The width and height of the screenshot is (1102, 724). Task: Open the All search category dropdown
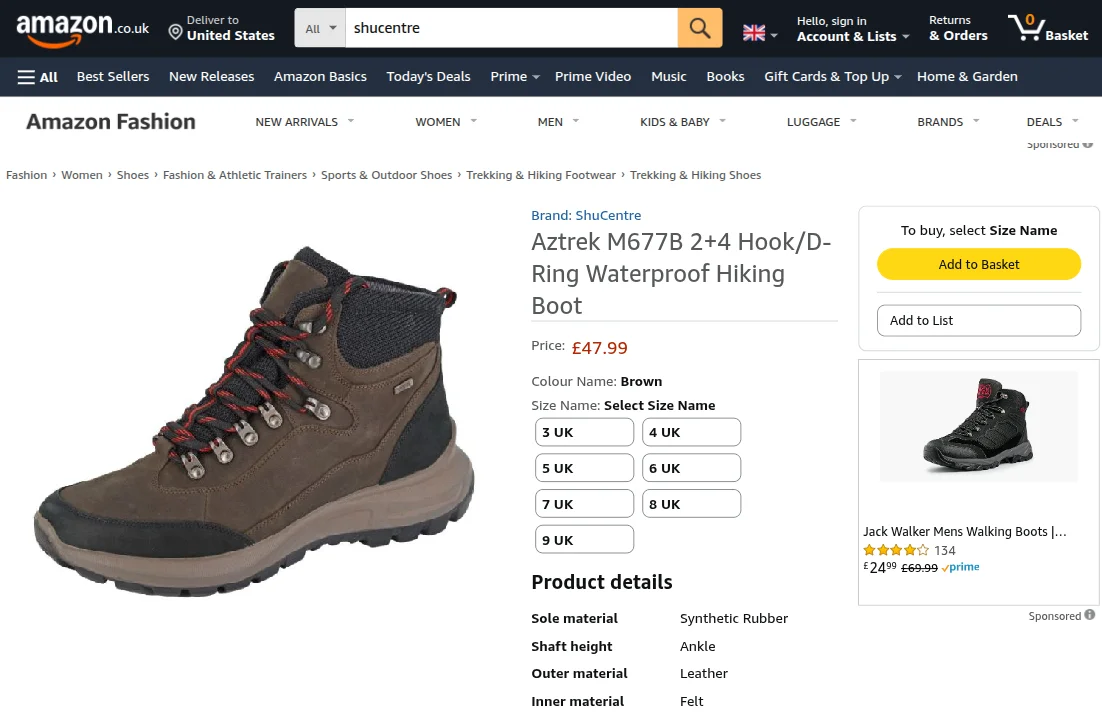pyautogui.click(x=319, y=27)
